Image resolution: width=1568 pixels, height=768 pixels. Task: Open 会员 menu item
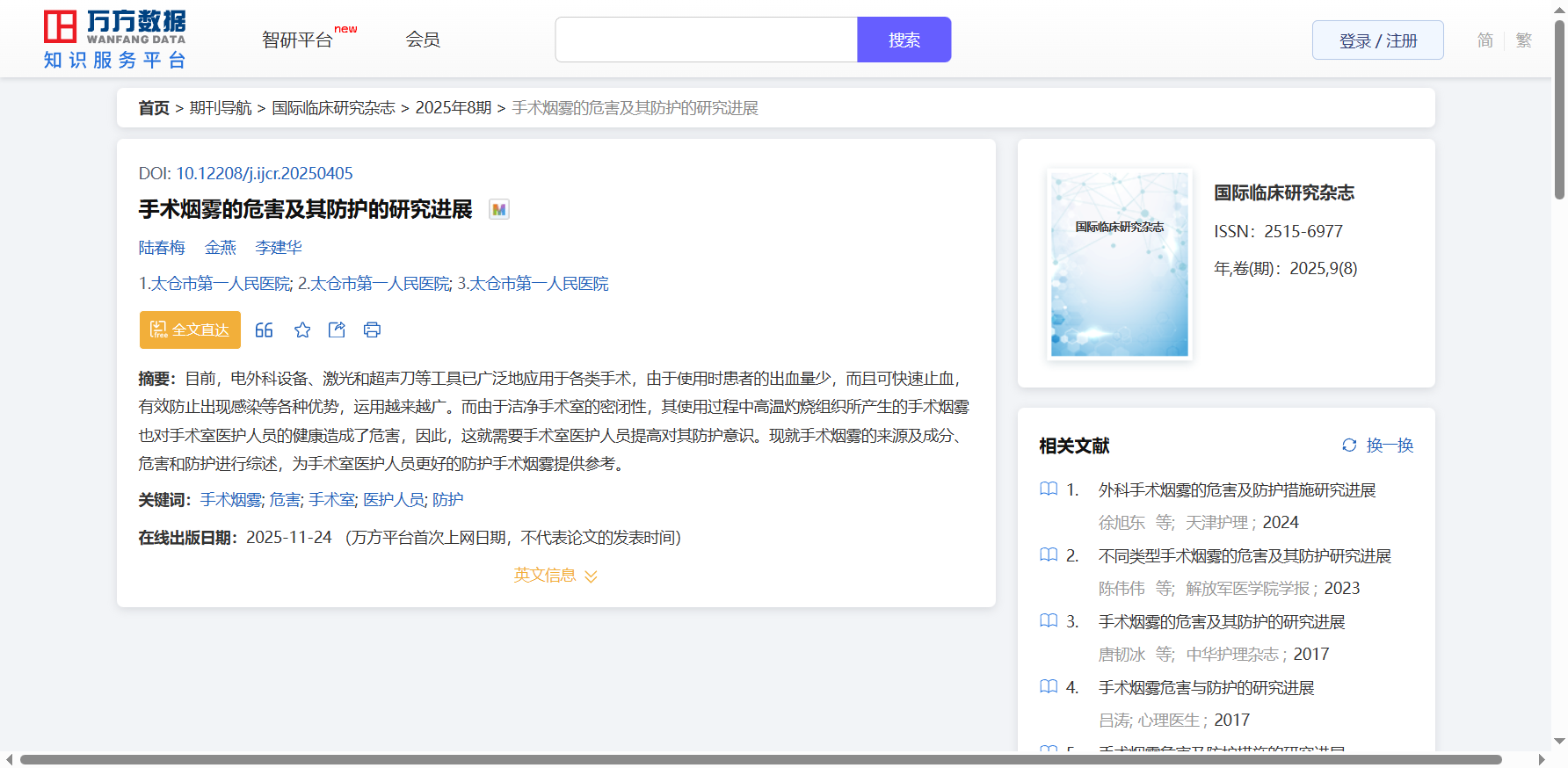pyautogui.click(x=423, y=40)
